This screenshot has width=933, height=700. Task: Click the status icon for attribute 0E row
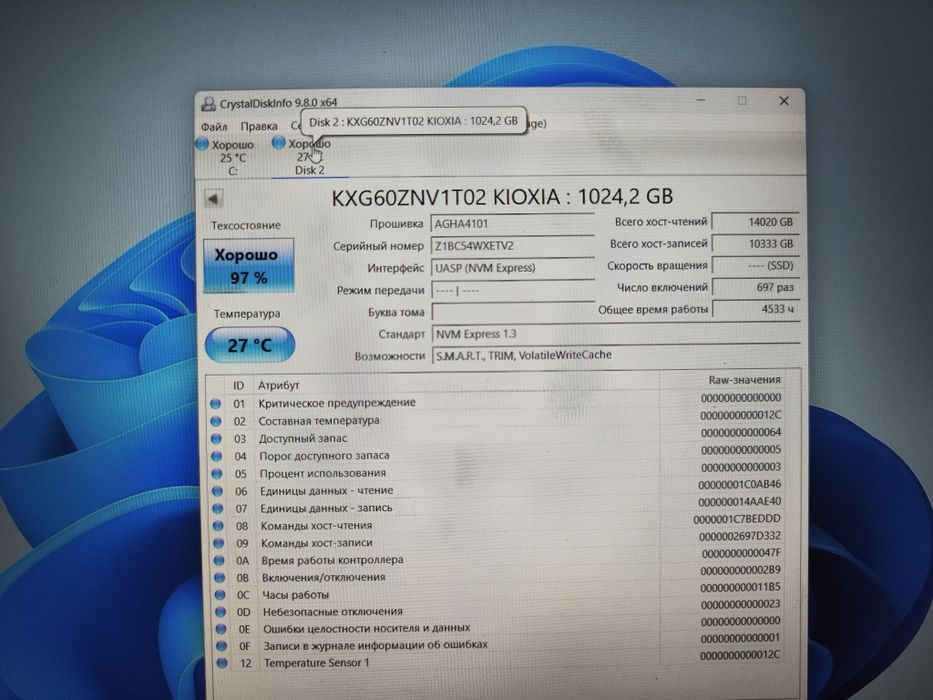221,629
